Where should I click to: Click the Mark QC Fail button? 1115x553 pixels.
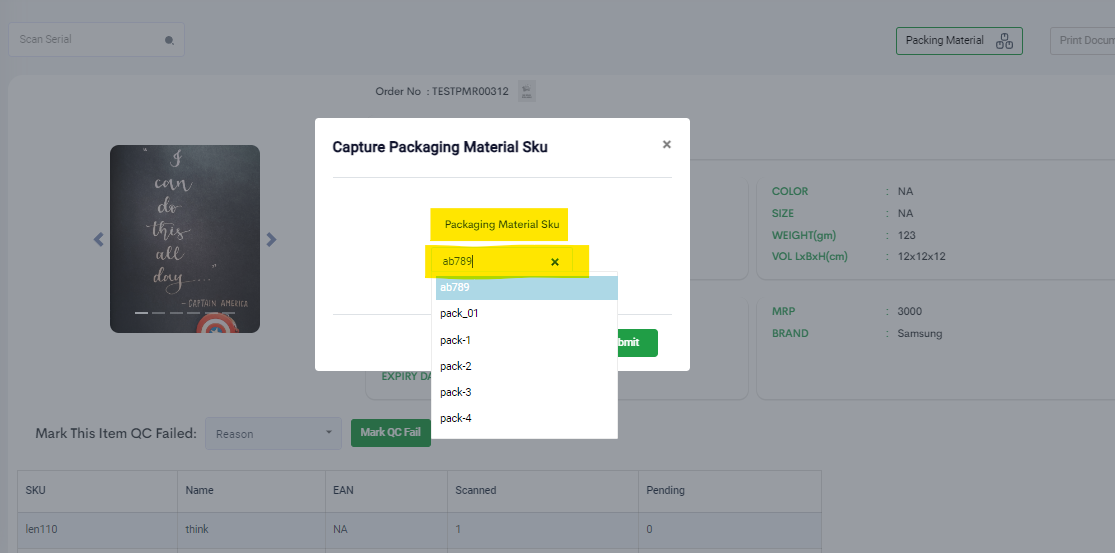click(x=390, y=433)
